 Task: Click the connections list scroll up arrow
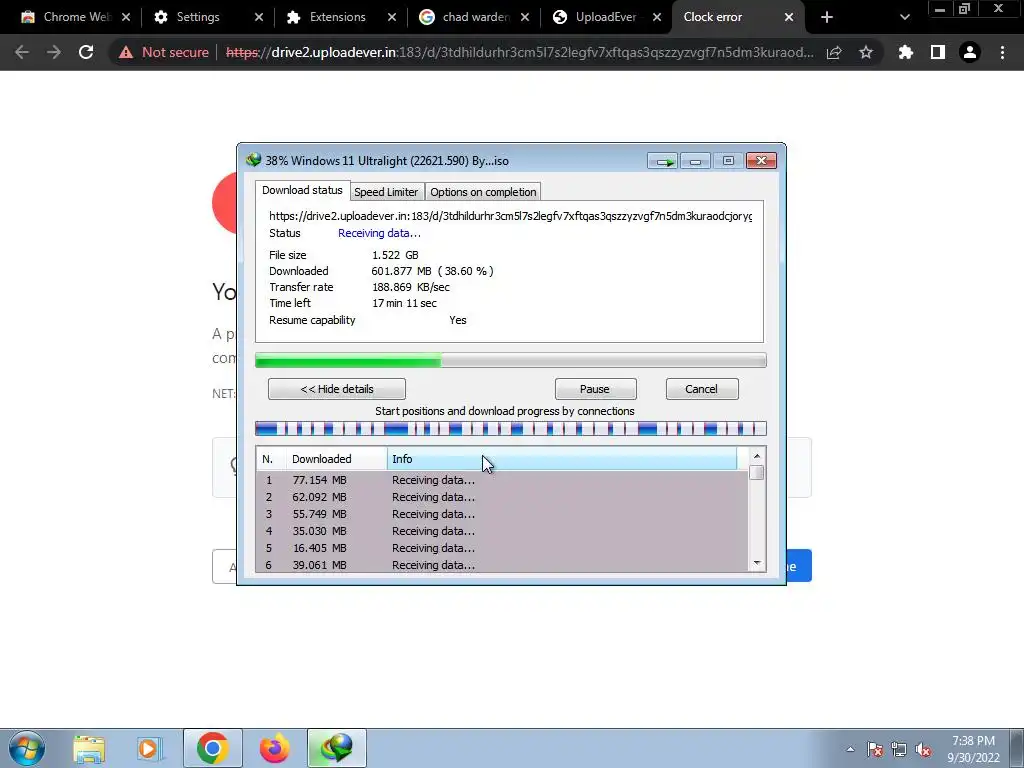pos(757,456)
